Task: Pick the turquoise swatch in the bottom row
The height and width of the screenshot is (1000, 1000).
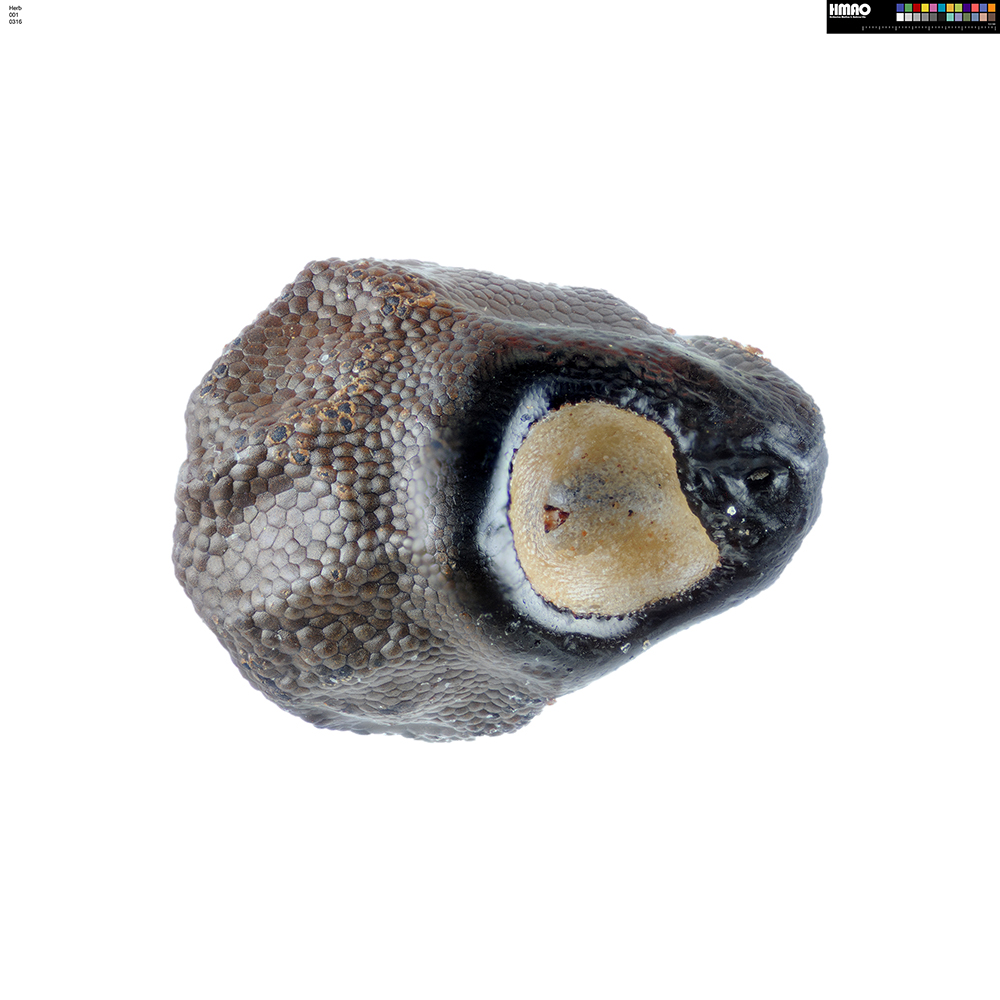Action: coord(950,17)
